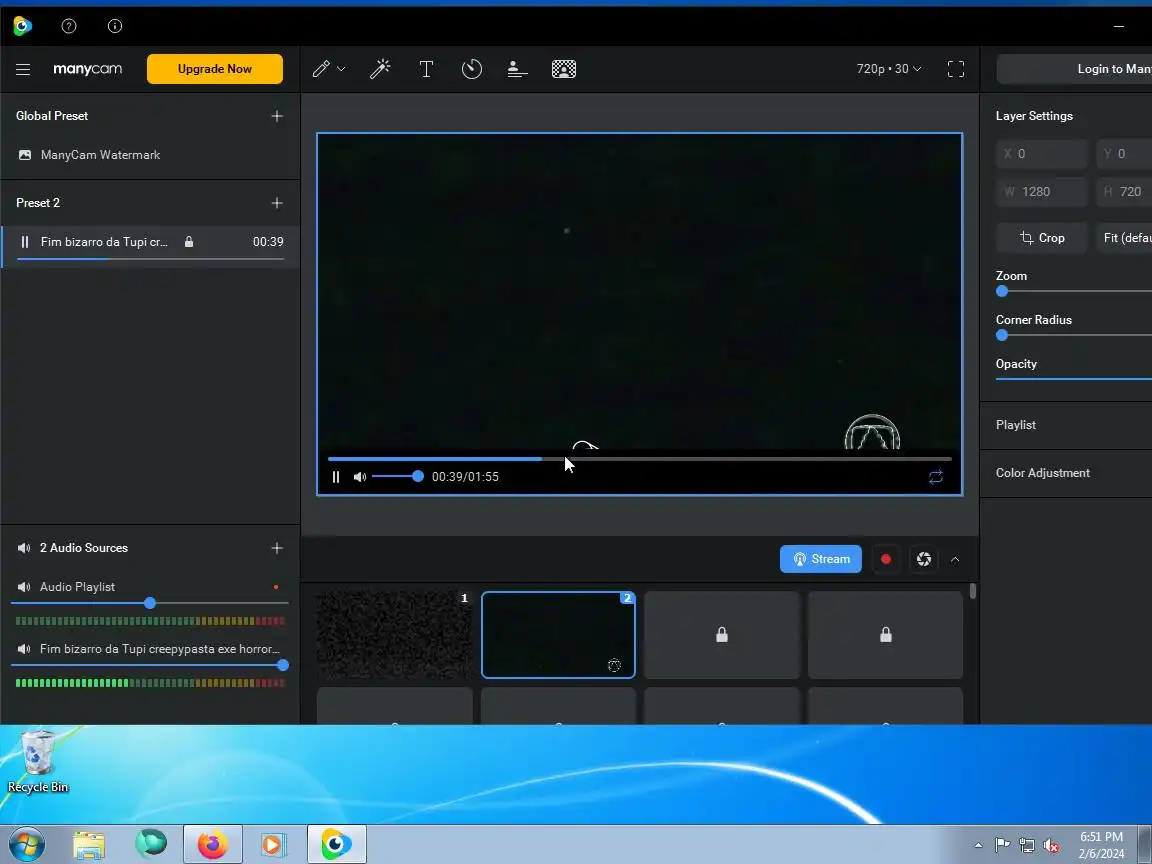Open the Lower Third tool
1152x864 pixels.
(517, 69)
